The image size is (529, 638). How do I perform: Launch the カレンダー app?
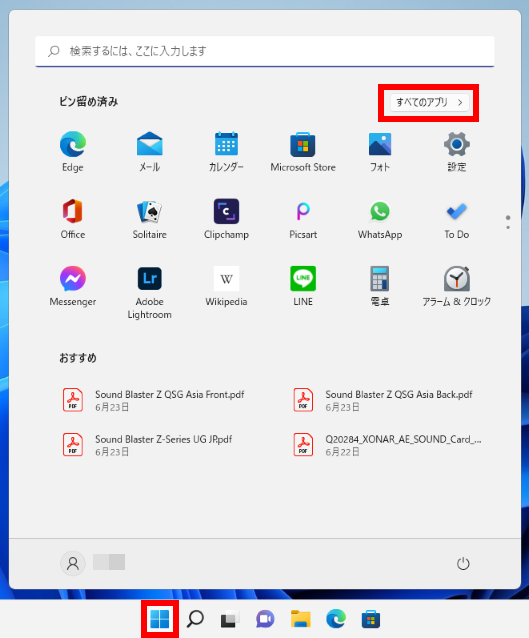tap(226, 152)
